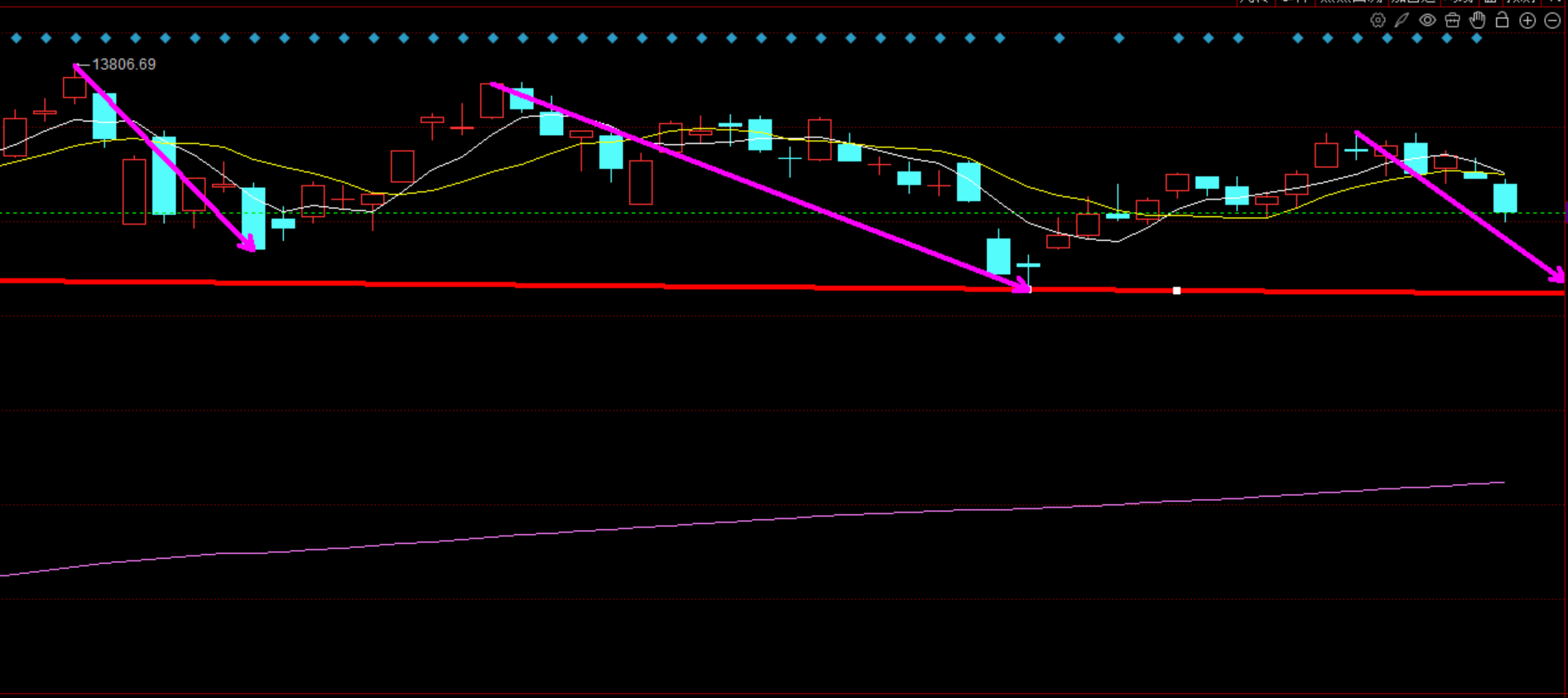The image size is (1568, 698).
Task: Activate the hand pan tool
Action: click(1478, 21)
